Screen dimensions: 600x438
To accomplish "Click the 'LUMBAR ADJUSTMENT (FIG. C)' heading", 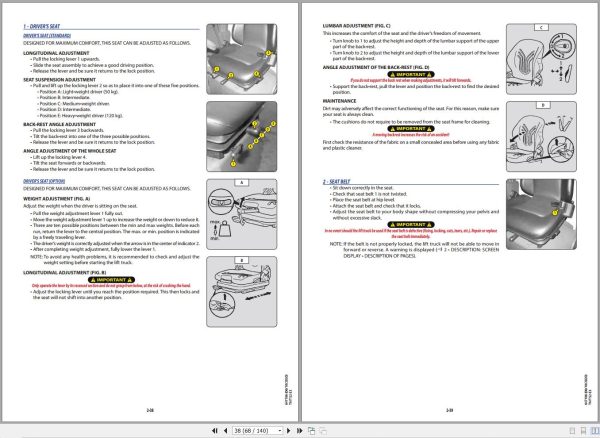I will click(x=357, y=26).
